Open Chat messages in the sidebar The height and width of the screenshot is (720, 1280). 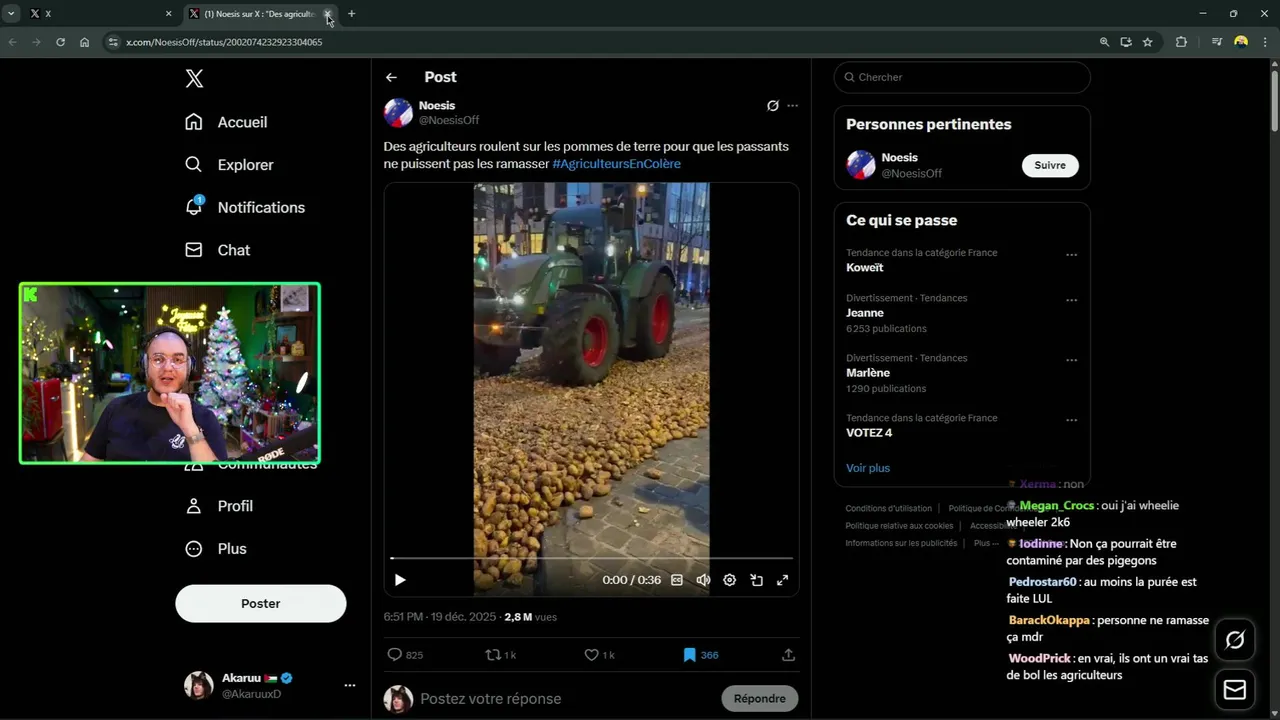pos(217,250)
